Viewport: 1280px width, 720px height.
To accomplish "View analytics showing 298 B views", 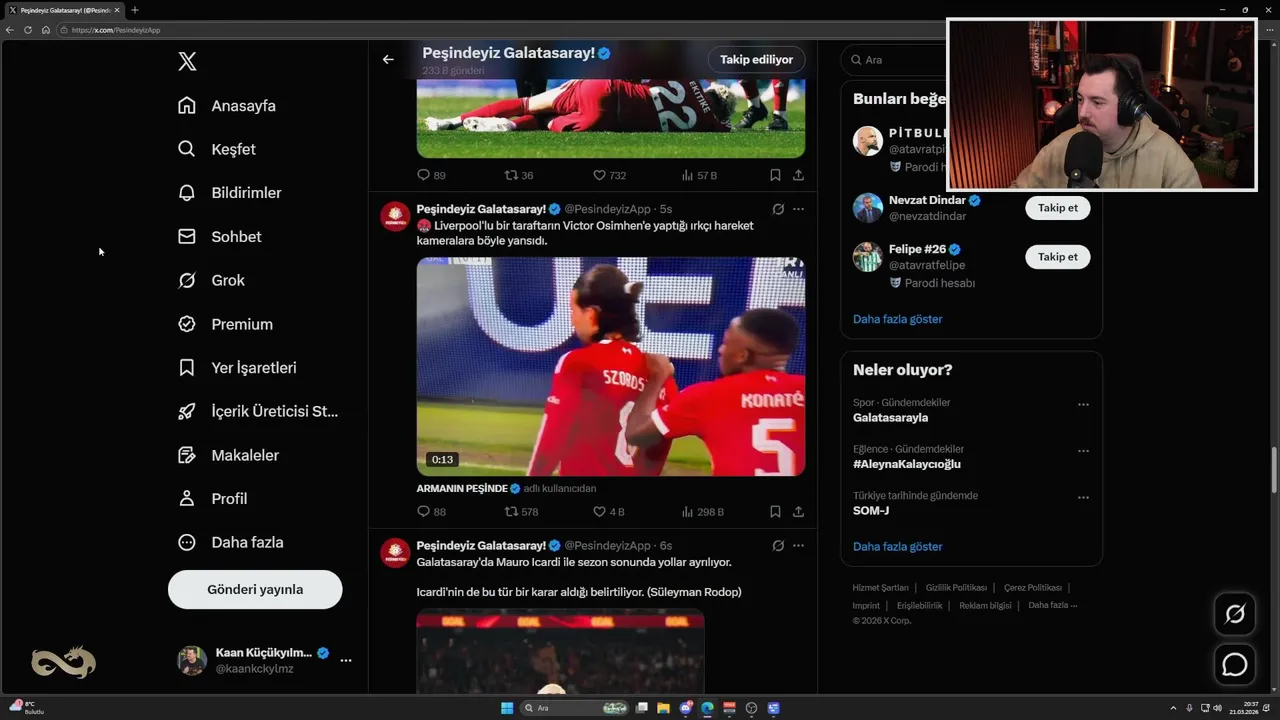I will 702,511.
